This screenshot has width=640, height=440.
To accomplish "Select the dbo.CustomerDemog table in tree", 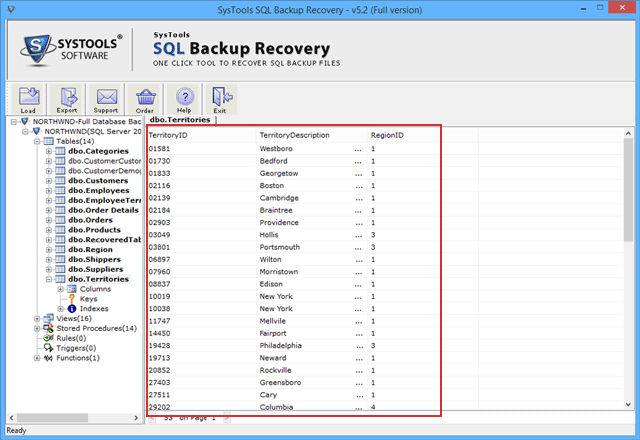I will 104,171.
